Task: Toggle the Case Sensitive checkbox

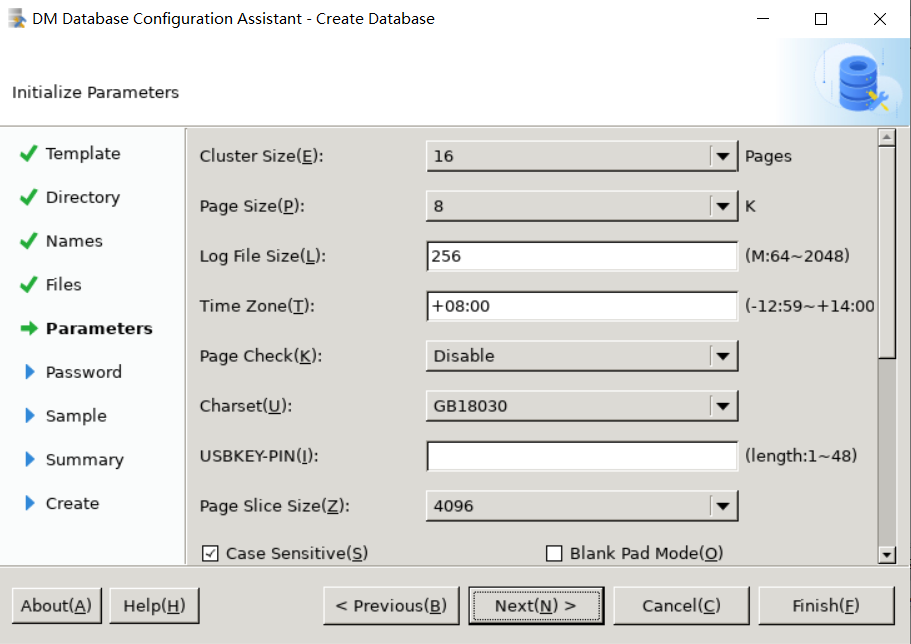Action: point(211,553)
